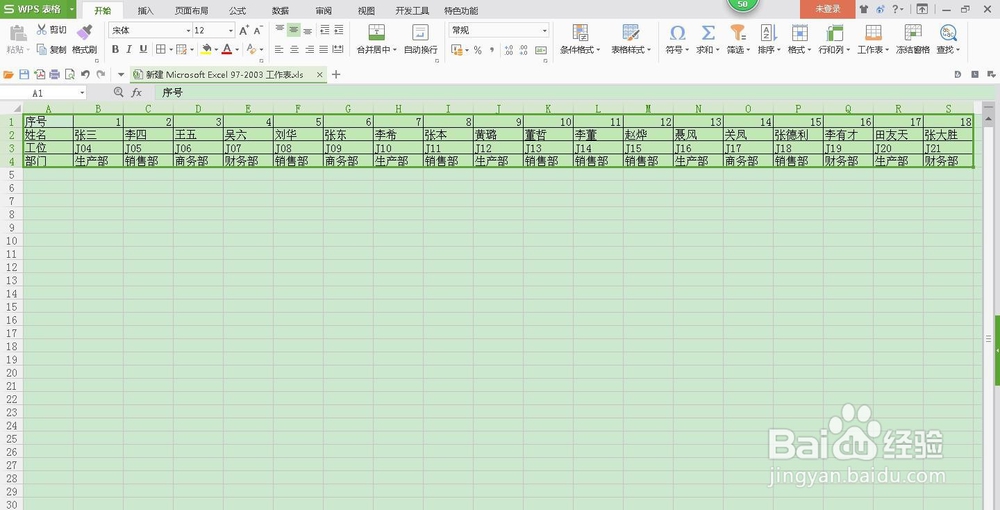Switch to the View (视图) tab

366,10
